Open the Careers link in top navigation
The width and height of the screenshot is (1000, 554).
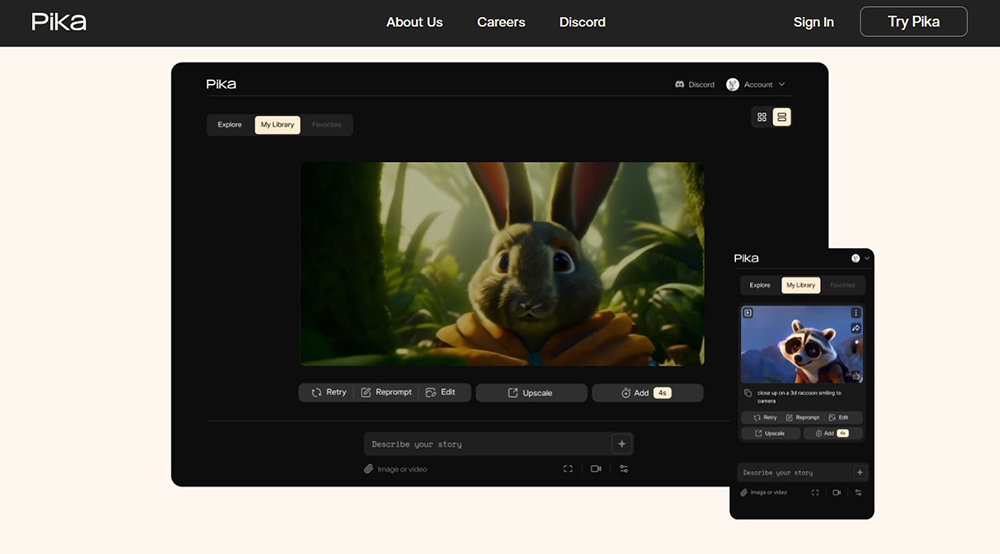point(501,22)
